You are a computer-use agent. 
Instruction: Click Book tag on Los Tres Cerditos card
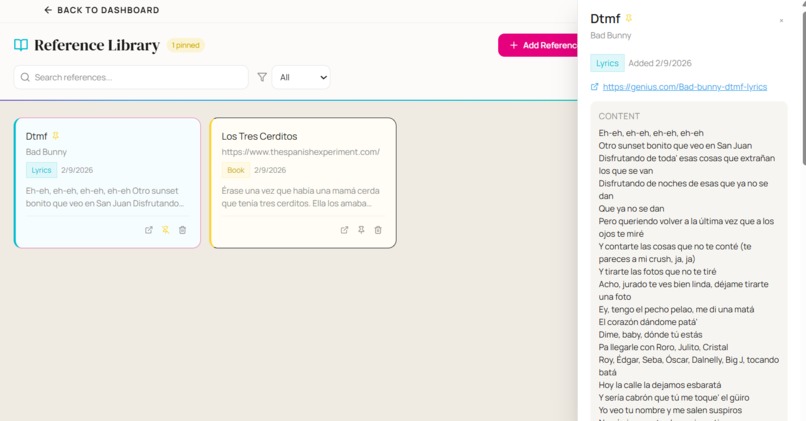(x=236, y=170)
